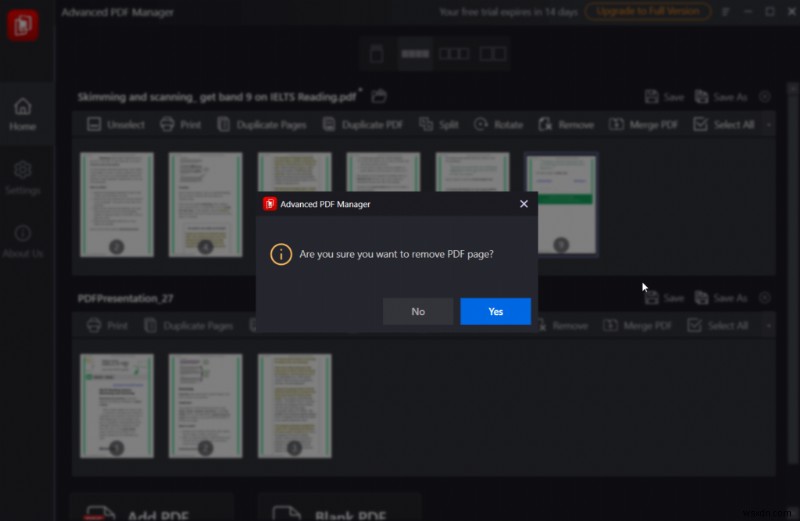Screen dimensions: 800x521
Task: Close the Advanced PDF Manager dialog
Action: 523,204
